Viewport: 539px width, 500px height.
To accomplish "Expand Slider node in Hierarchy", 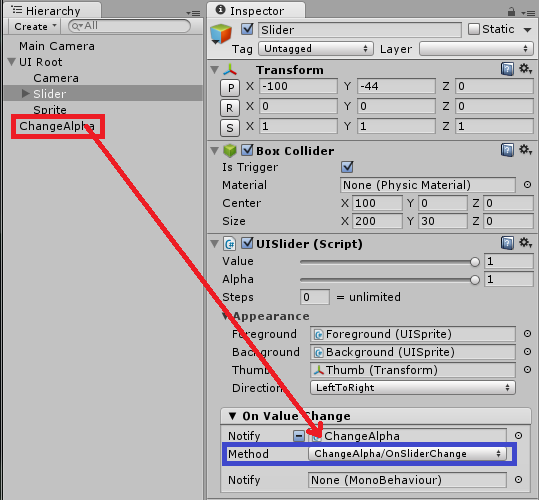I will (25, 93).
